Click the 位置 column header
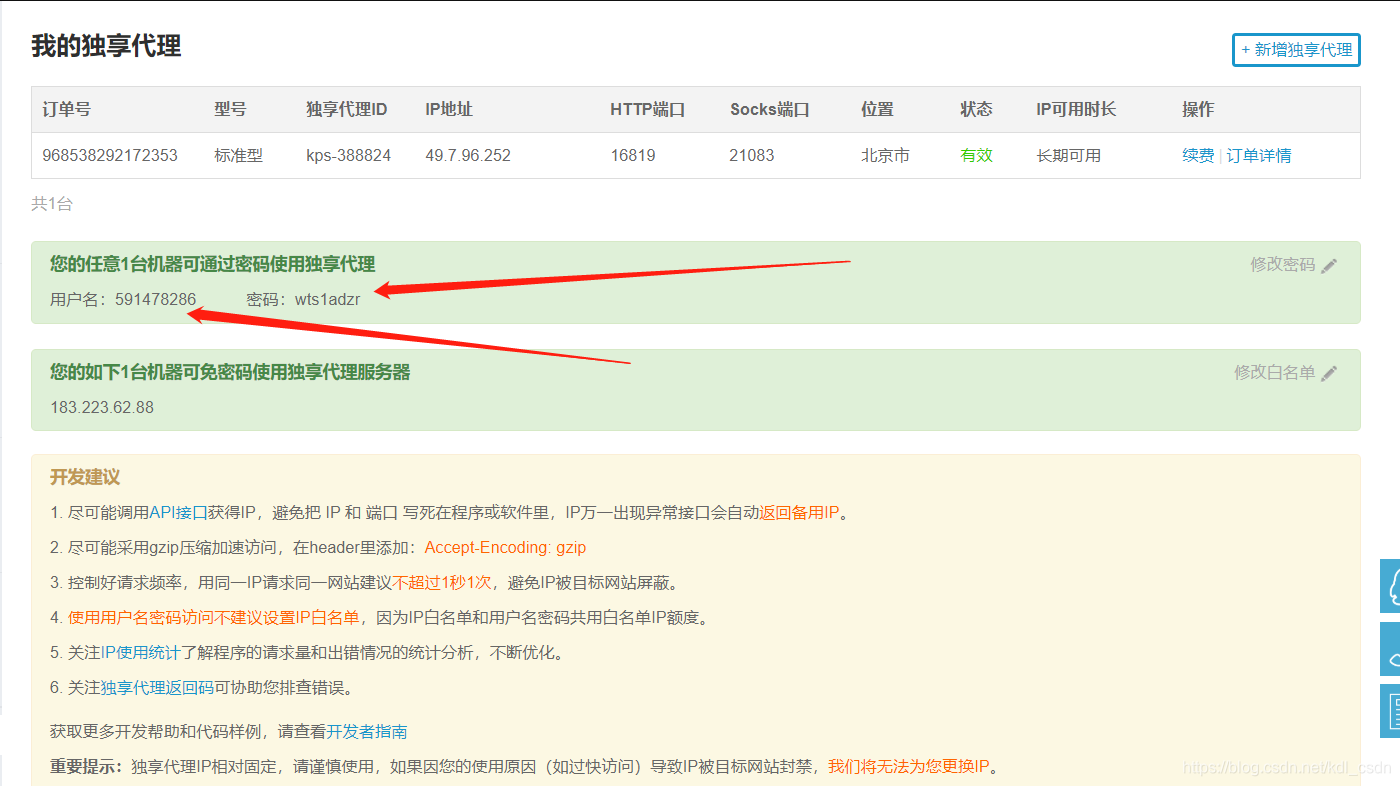 pyautogui.click(x=877, y=110)
